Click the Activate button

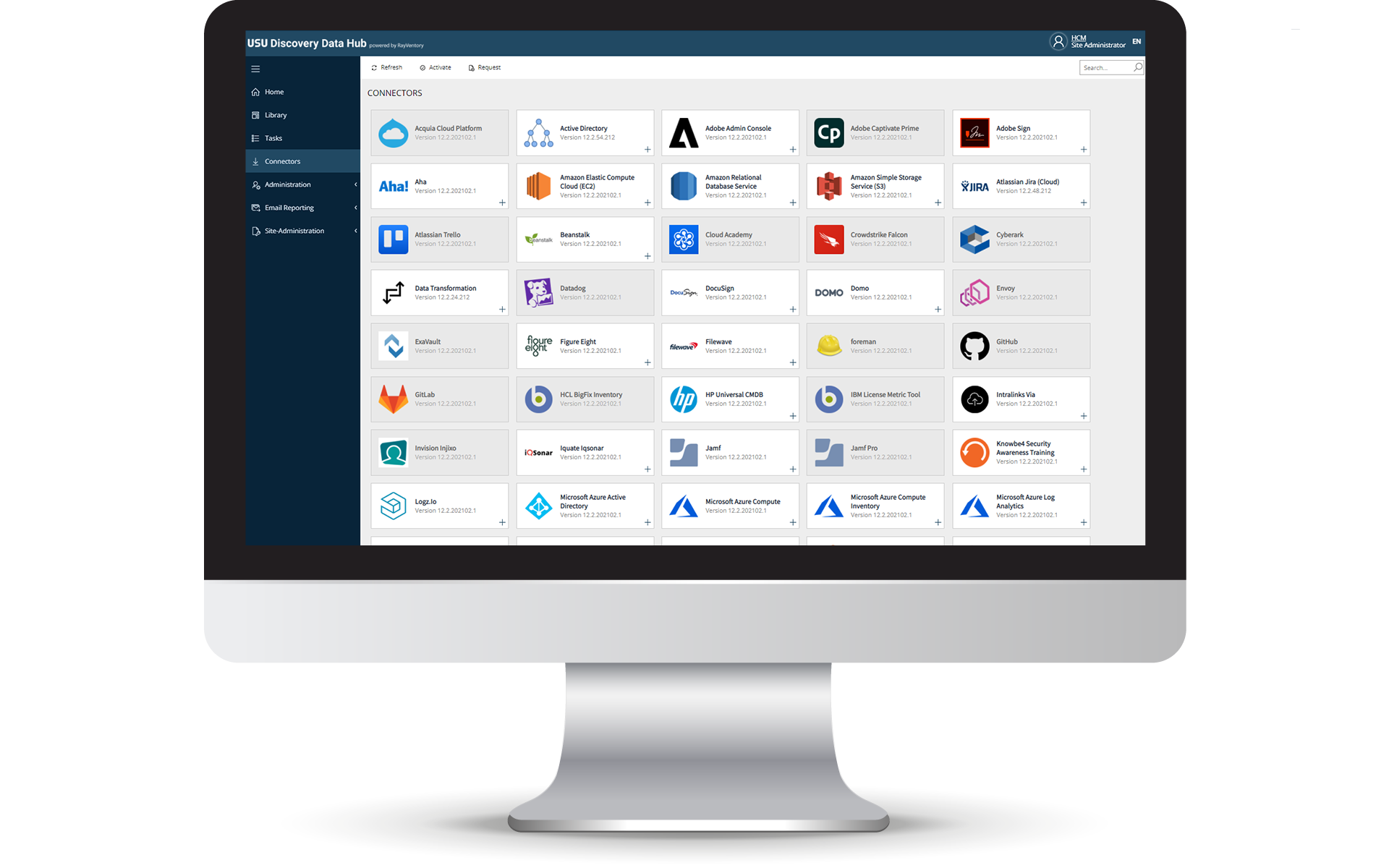[440, 67]
